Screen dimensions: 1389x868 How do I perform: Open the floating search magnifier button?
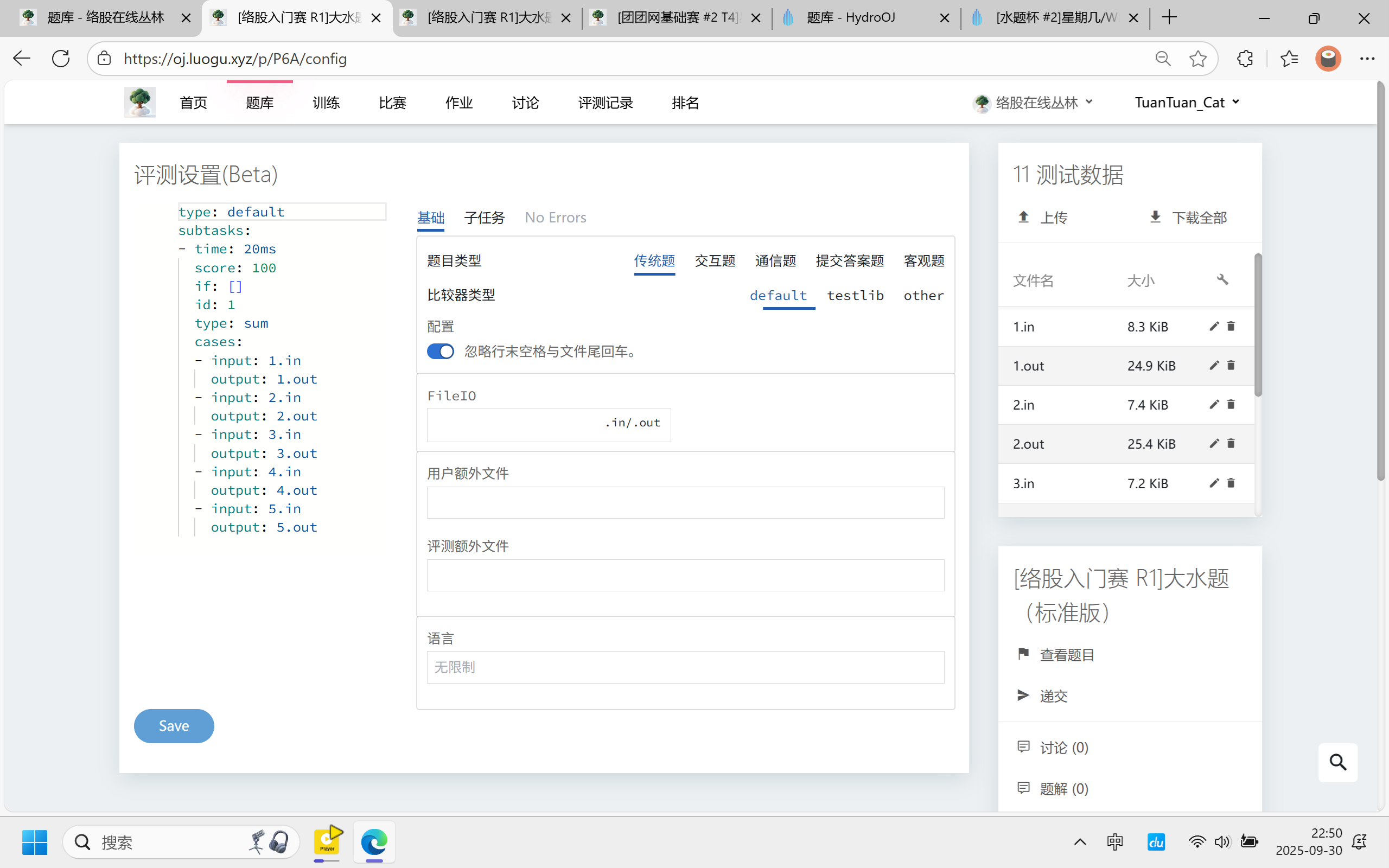tap(1337, 762)
